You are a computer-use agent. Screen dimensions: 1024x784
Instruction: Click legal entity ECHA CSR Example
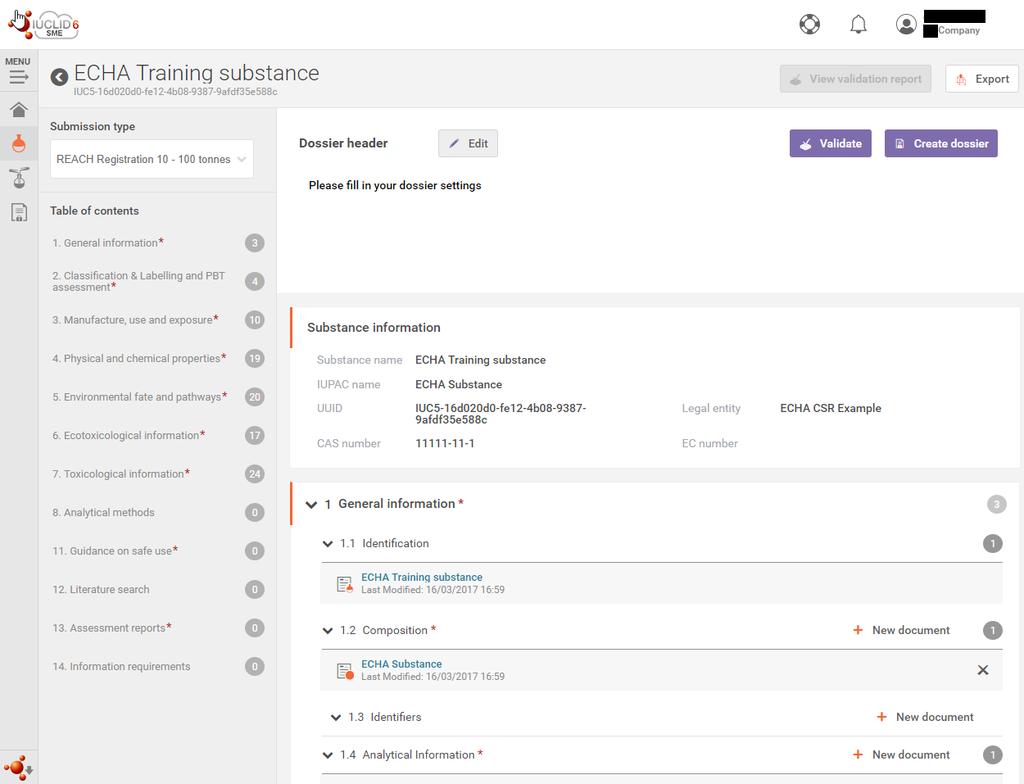(x=830, y=408)
